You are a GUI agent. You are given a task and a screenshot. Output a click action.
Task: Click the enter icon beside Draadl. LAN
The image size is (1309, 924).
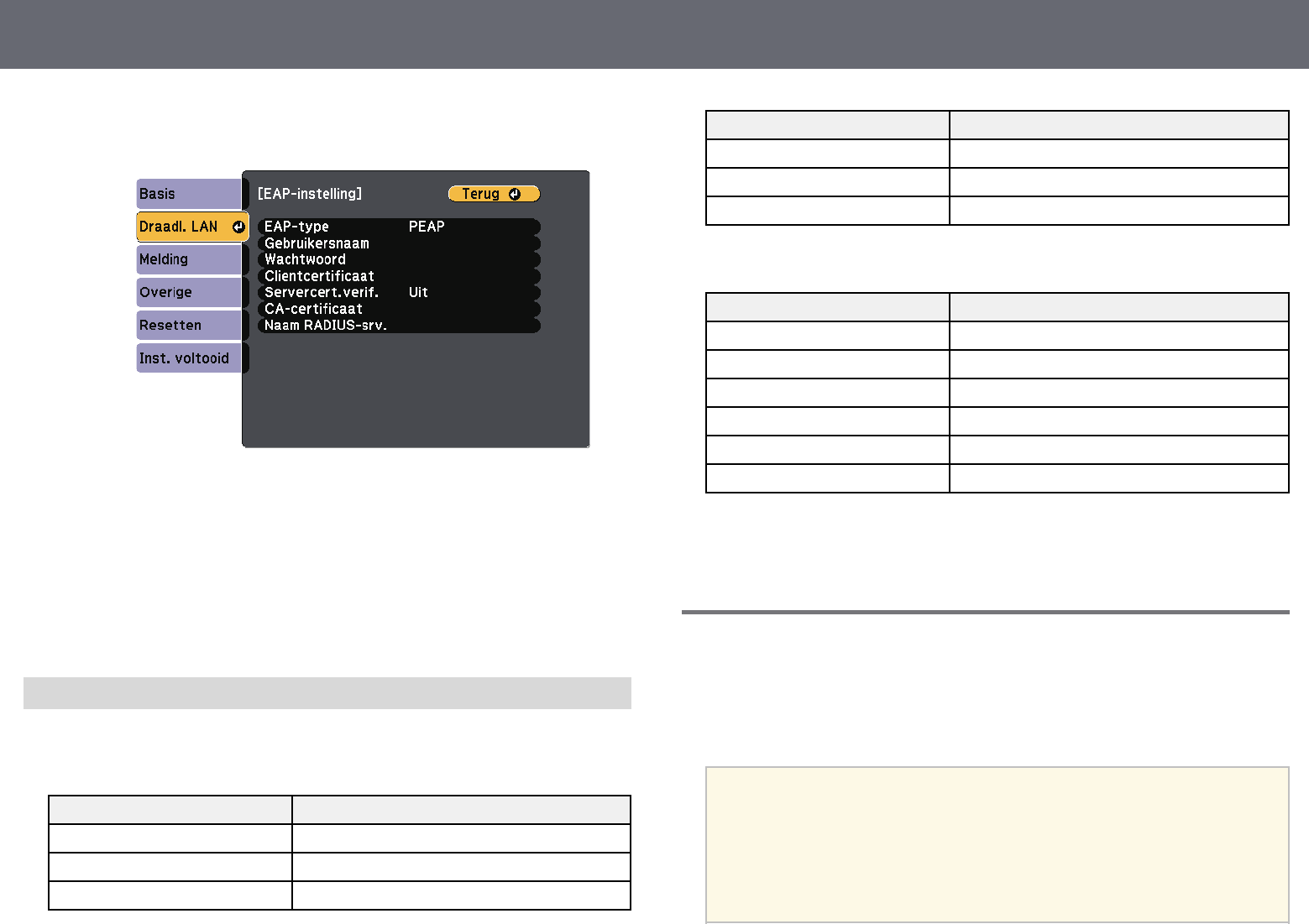click(238, 227)
